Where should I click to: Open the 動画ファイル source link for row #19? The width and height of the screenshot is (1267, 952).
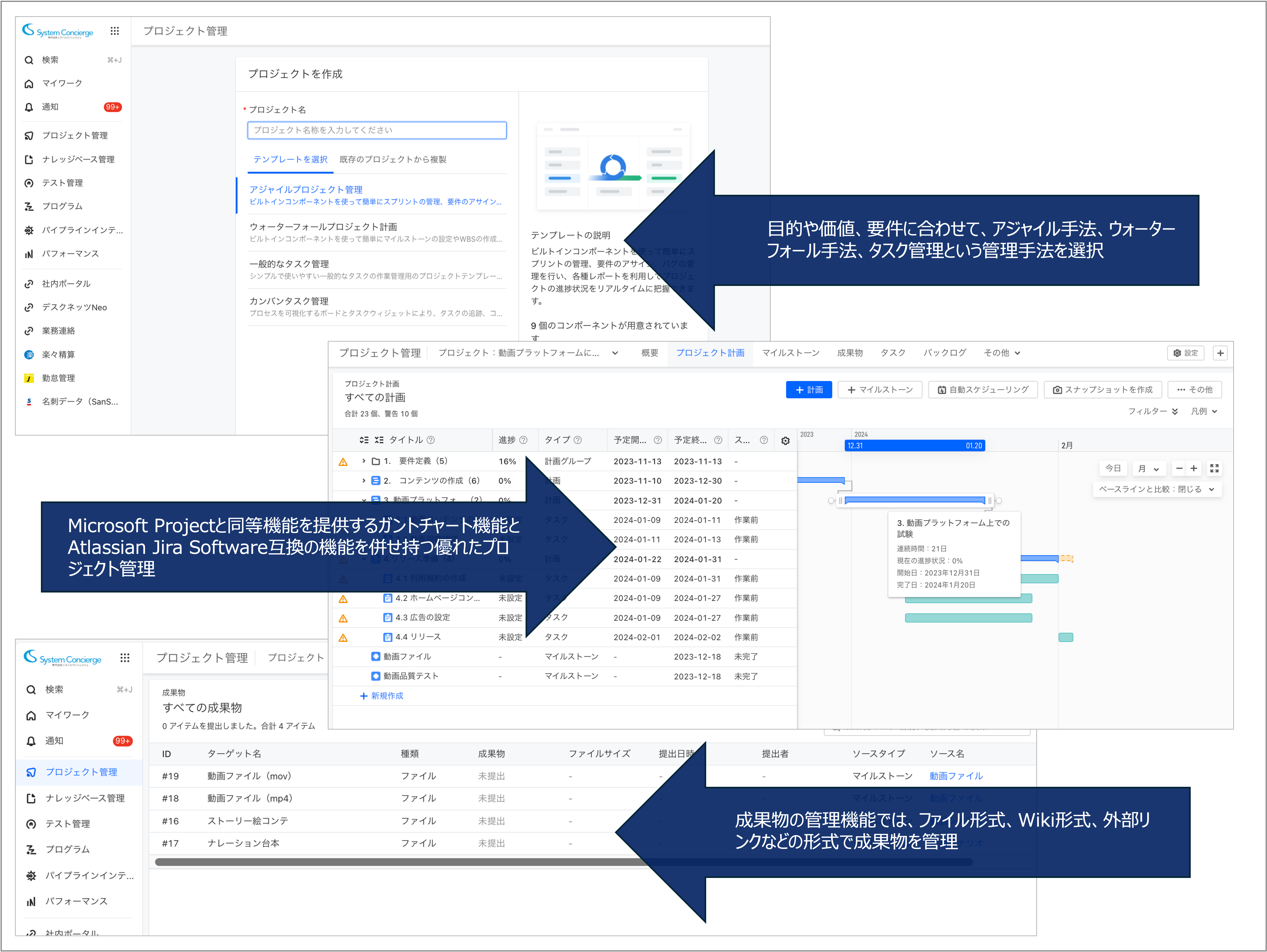pyautogui.click(x=956, y=776)
